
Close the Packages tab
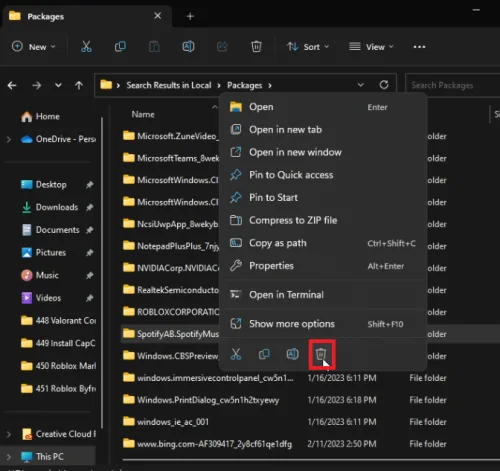(158, 16)
